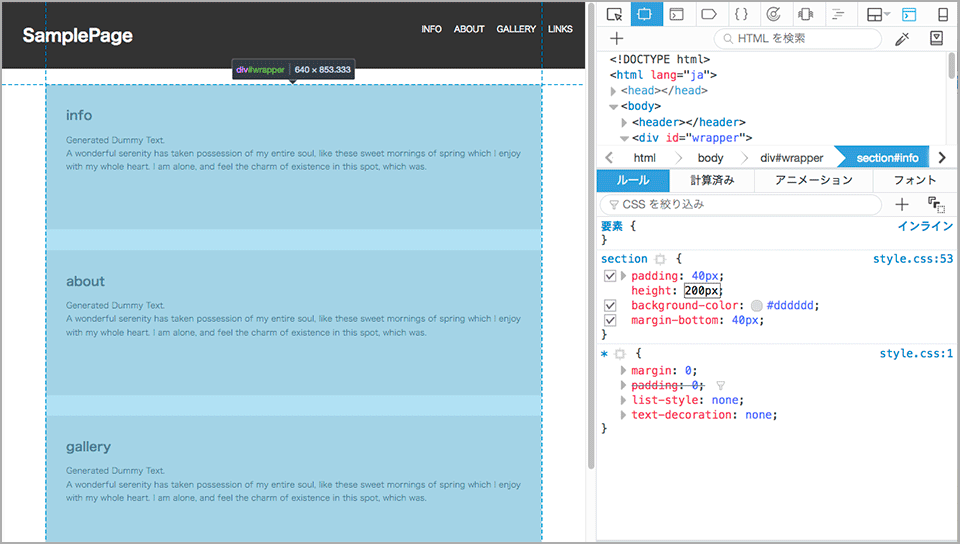The width and height of the screenshot is (960, 544).
Task: Click the GALLERY navigation link
Action: pyautogui.click(x=516, y=29)
